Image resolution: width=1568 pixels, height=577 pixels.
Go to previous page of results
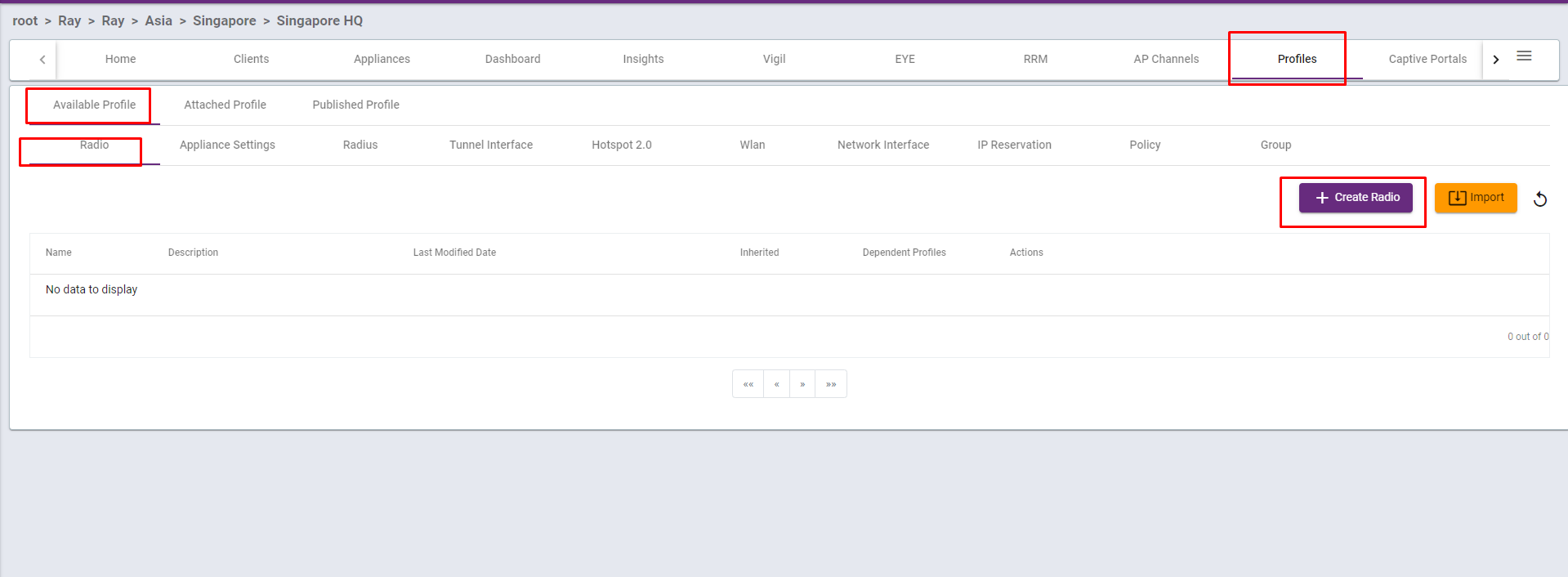(777, 384)
